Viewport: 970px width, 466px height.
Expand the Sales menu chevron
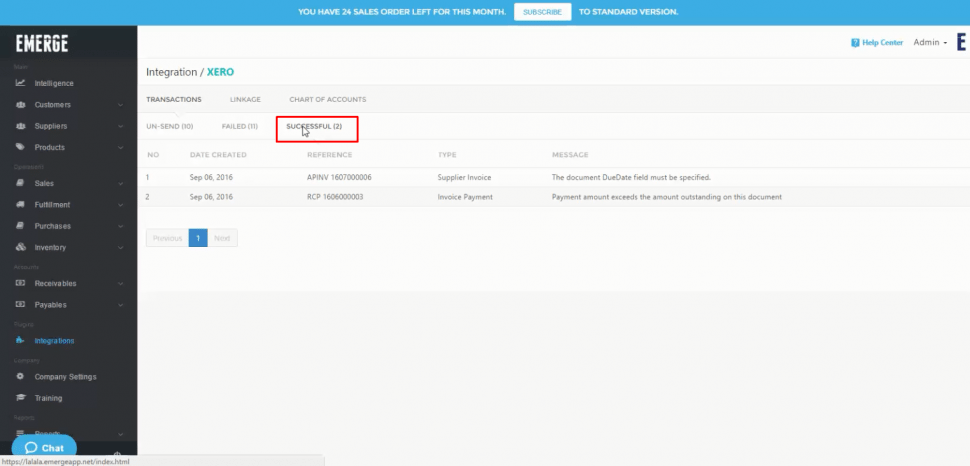click(x=120, y=183)
